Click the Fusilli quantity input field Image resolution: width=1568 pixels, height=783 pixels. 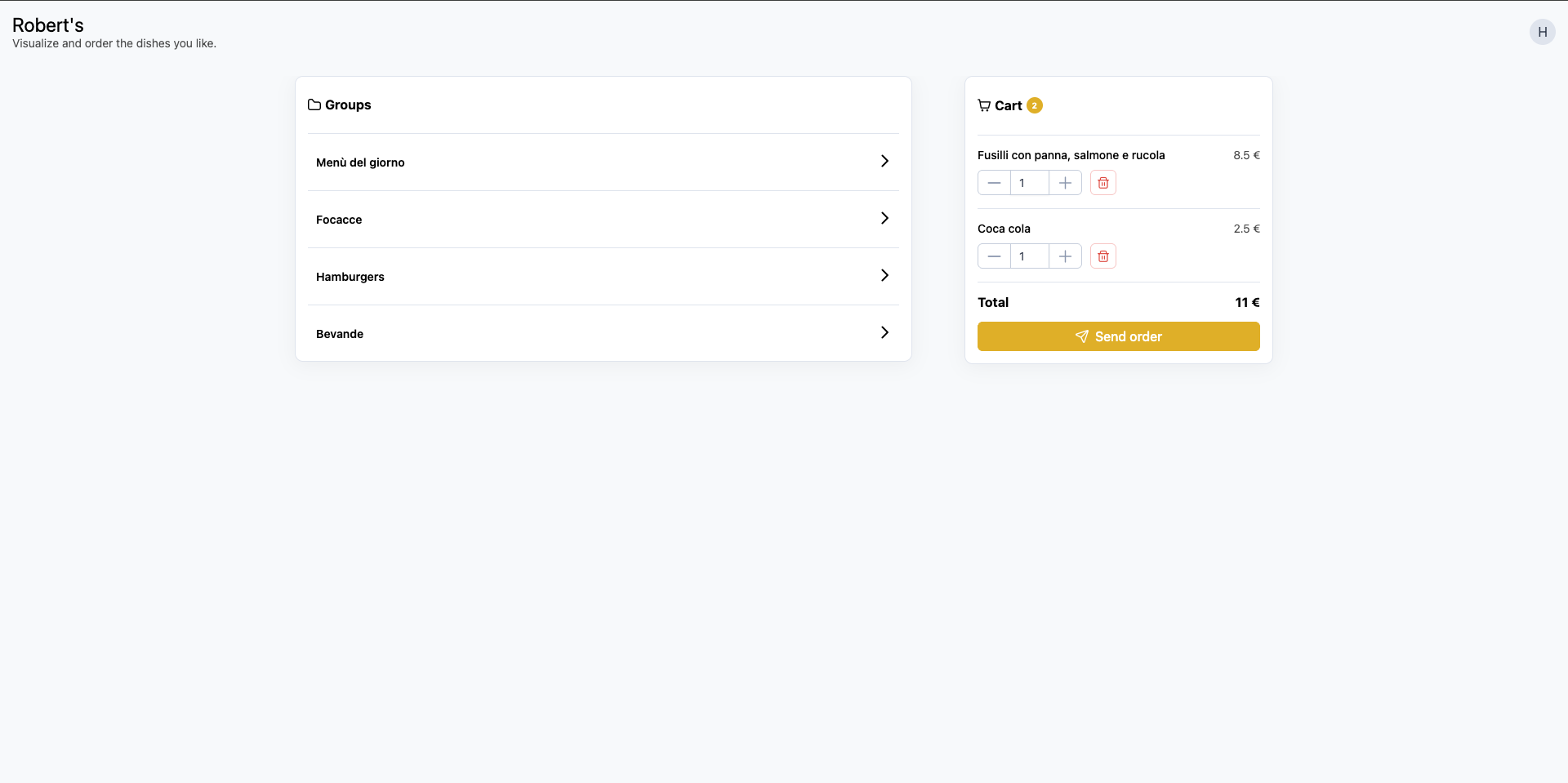click(1030, 183)
